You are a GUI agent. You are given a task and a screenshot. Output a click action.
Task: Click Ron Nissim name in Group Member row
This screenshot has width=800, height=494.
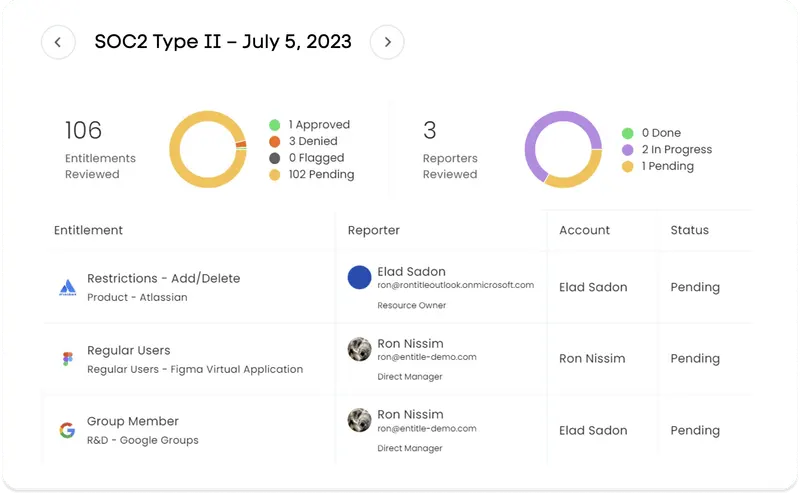[410, 414]
